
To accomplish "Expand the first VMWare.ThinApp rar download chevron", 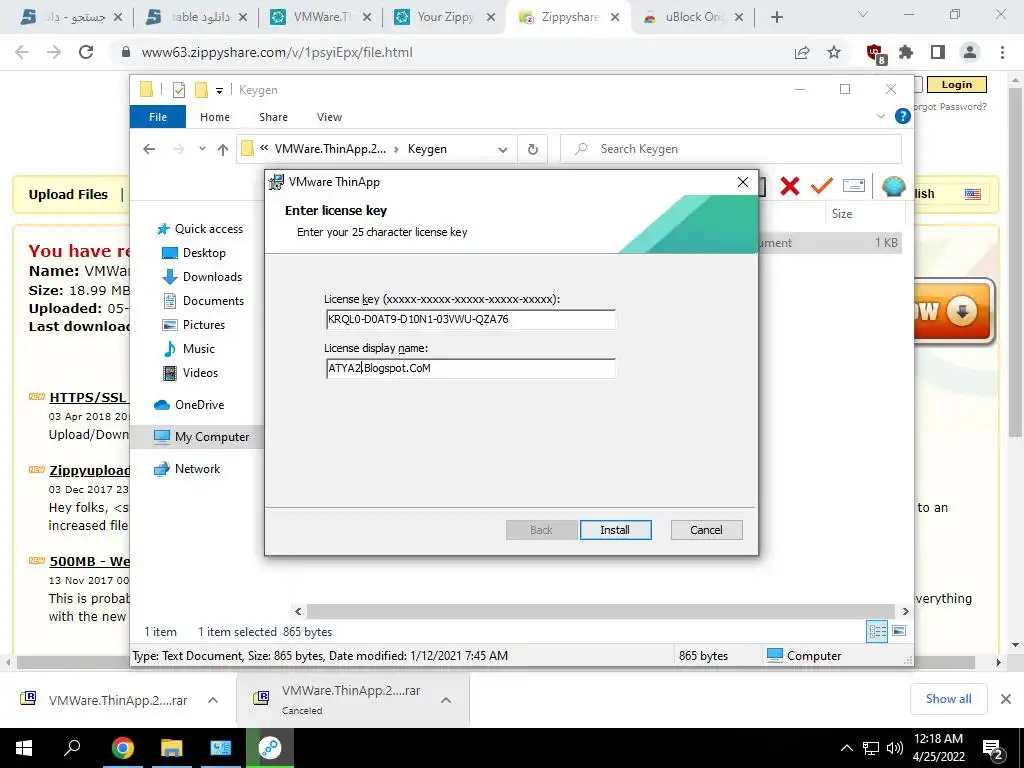I will (x=213, y=700).
